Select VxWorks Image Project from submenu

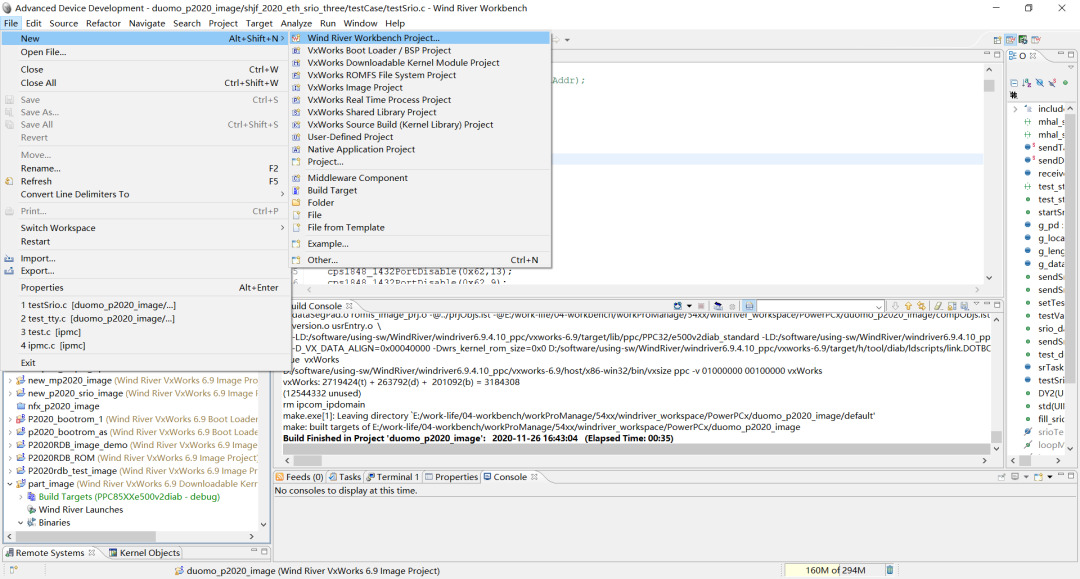pos(354,88)
